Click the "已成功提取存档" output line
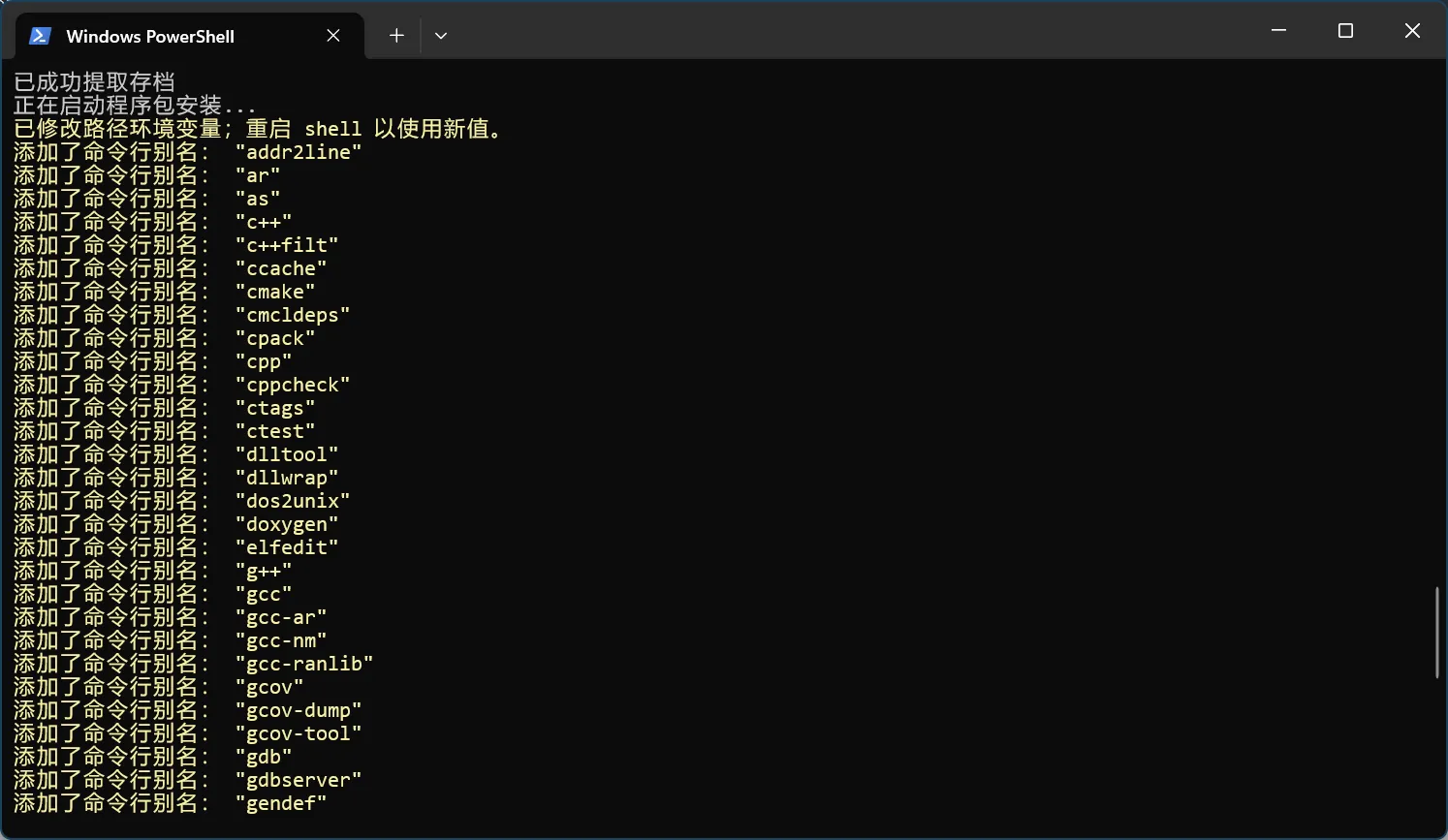The height and width of the screenshot is (840, 1448). [x=94, y=82]
